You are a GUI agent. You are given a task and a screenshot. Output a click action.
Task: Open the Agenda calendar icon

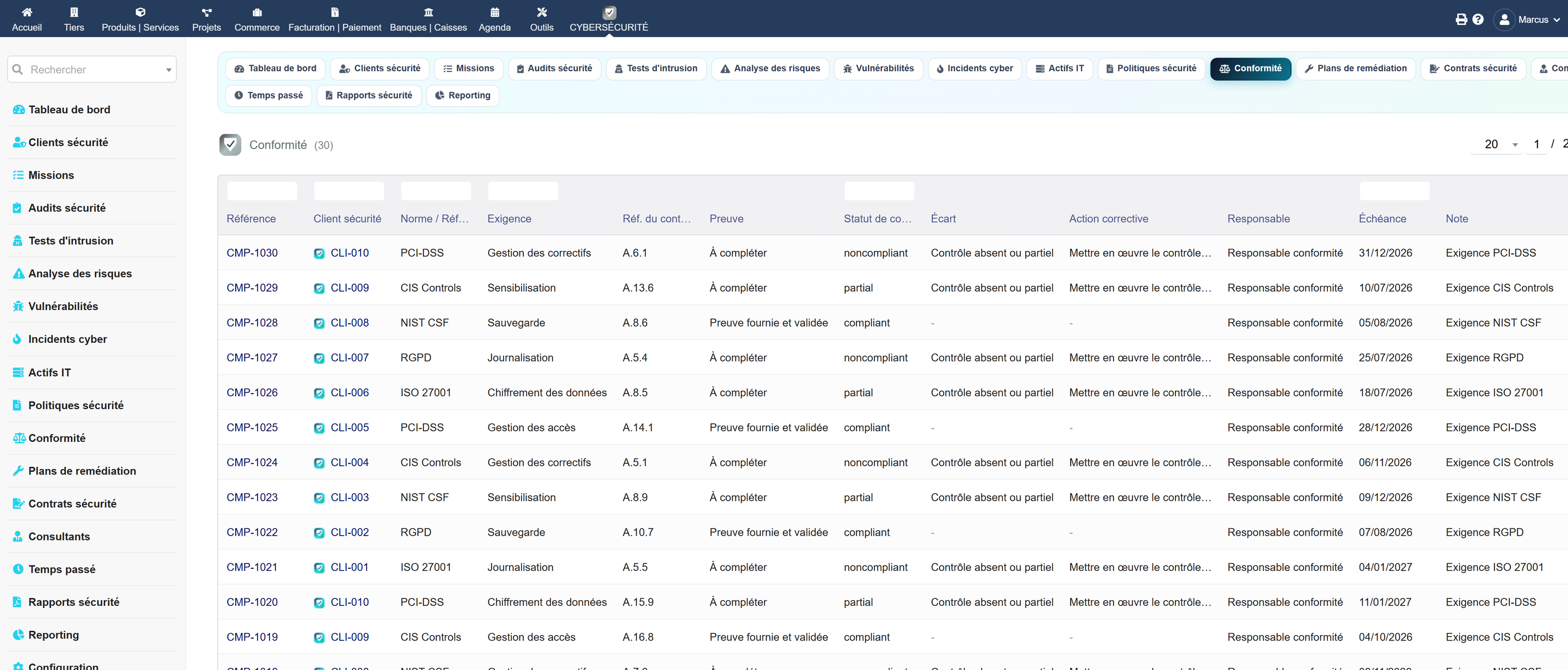click(x=495, y=12)
